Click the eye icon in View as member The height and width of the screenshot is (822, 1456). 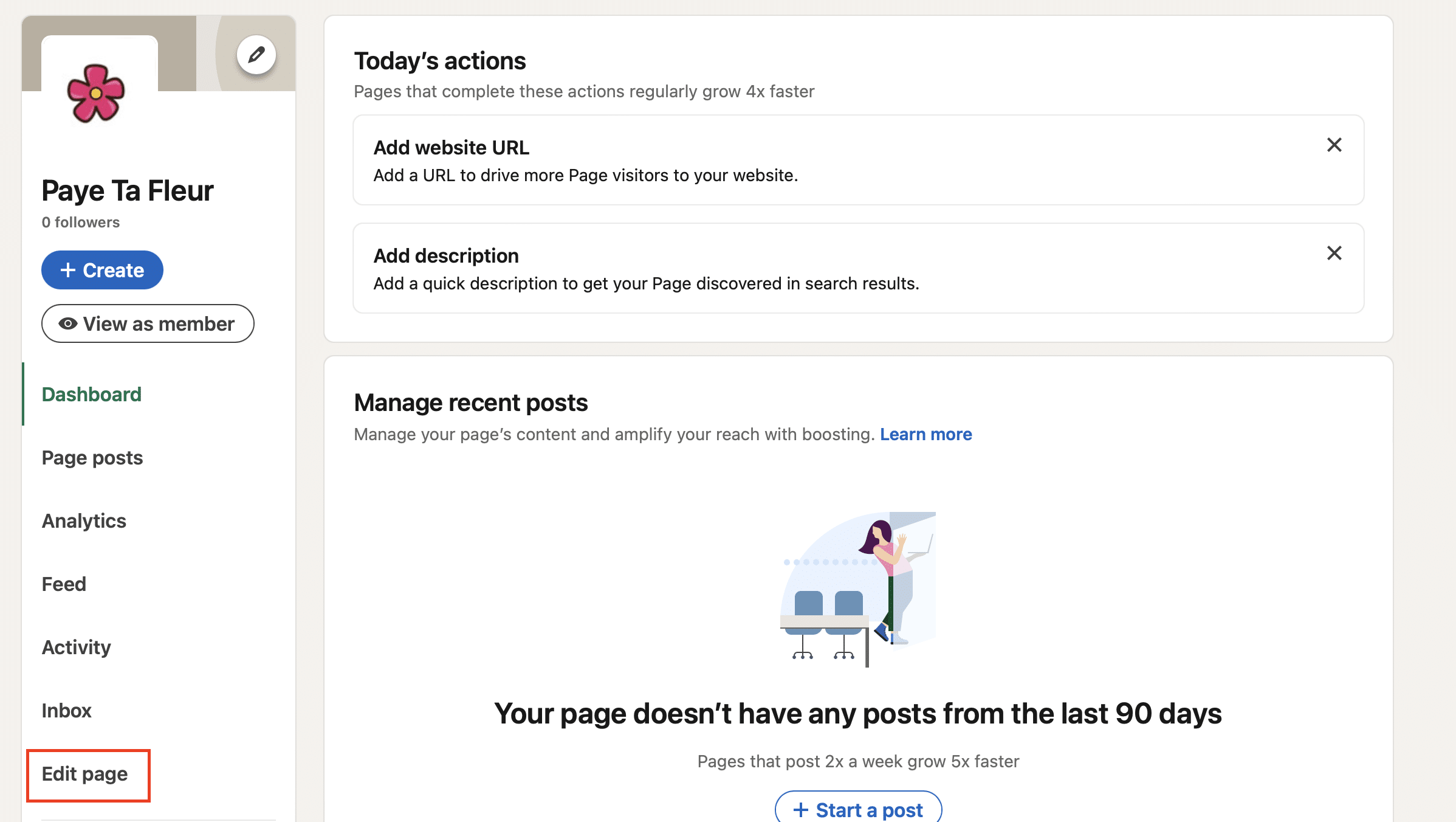67,323
